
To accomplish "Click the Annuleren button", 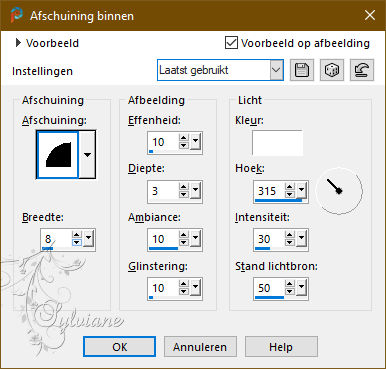I will point(200,347).
